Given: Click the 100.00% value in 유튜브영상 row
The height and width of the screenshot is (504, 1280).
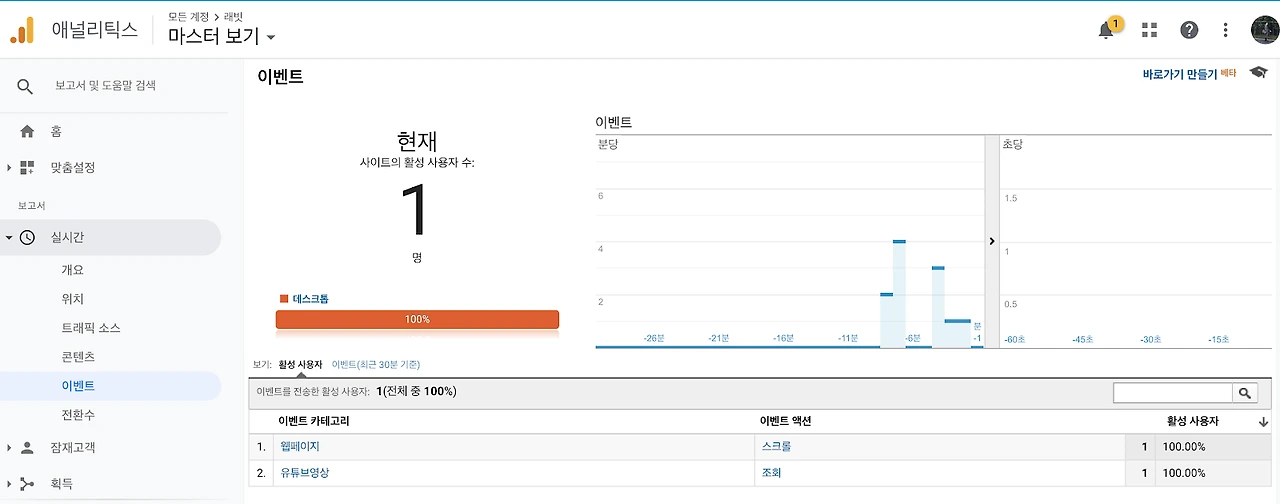Looking at the screenshot, I should click(x=1184, y=473).
